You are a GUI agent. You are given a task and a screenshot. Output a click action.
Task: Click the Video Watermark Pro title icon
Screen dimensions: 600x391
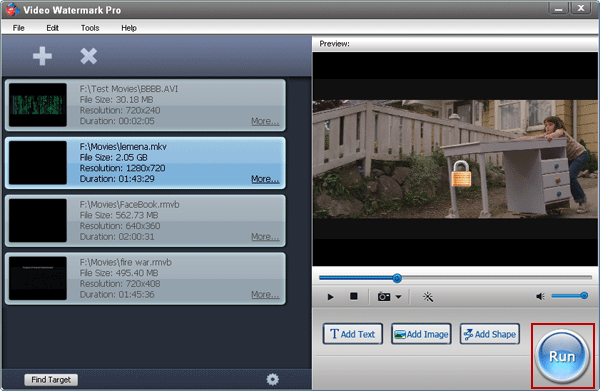13,9
